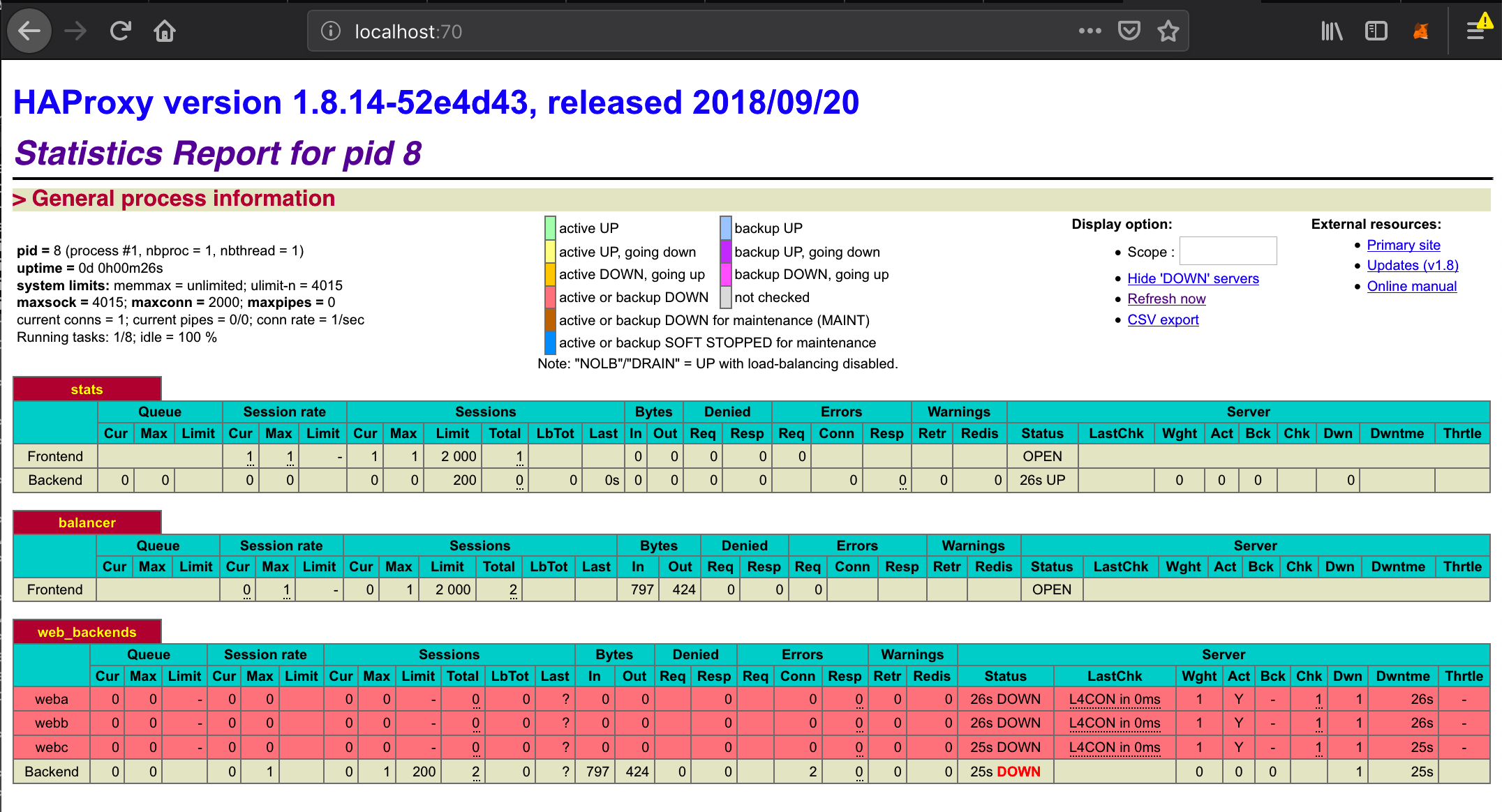
Task: Click L4CON in 0ms for weba
Action: [x=1115, y=699]
